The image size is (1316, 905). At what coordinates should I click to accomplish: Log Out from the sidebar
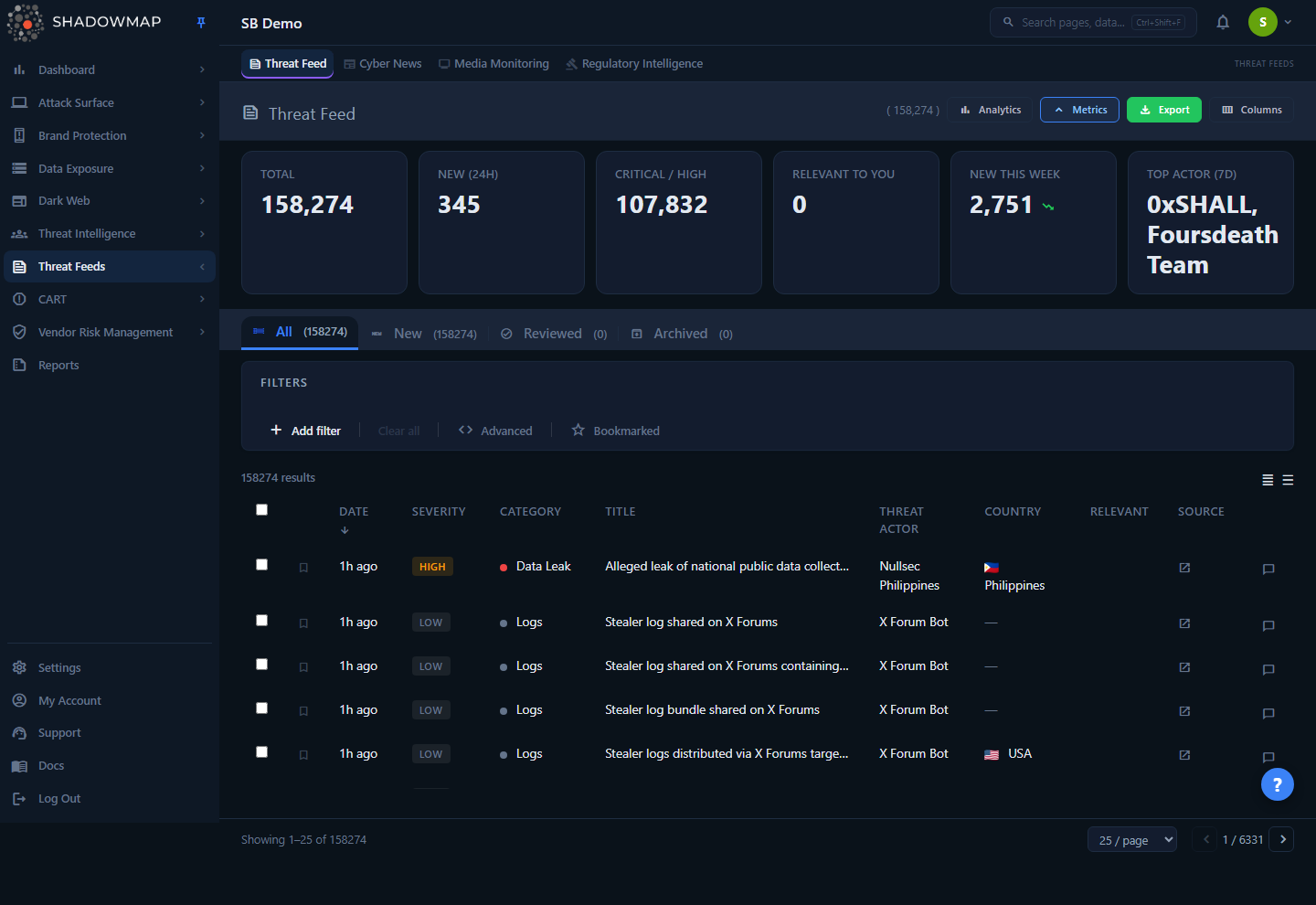click(110, 799)
